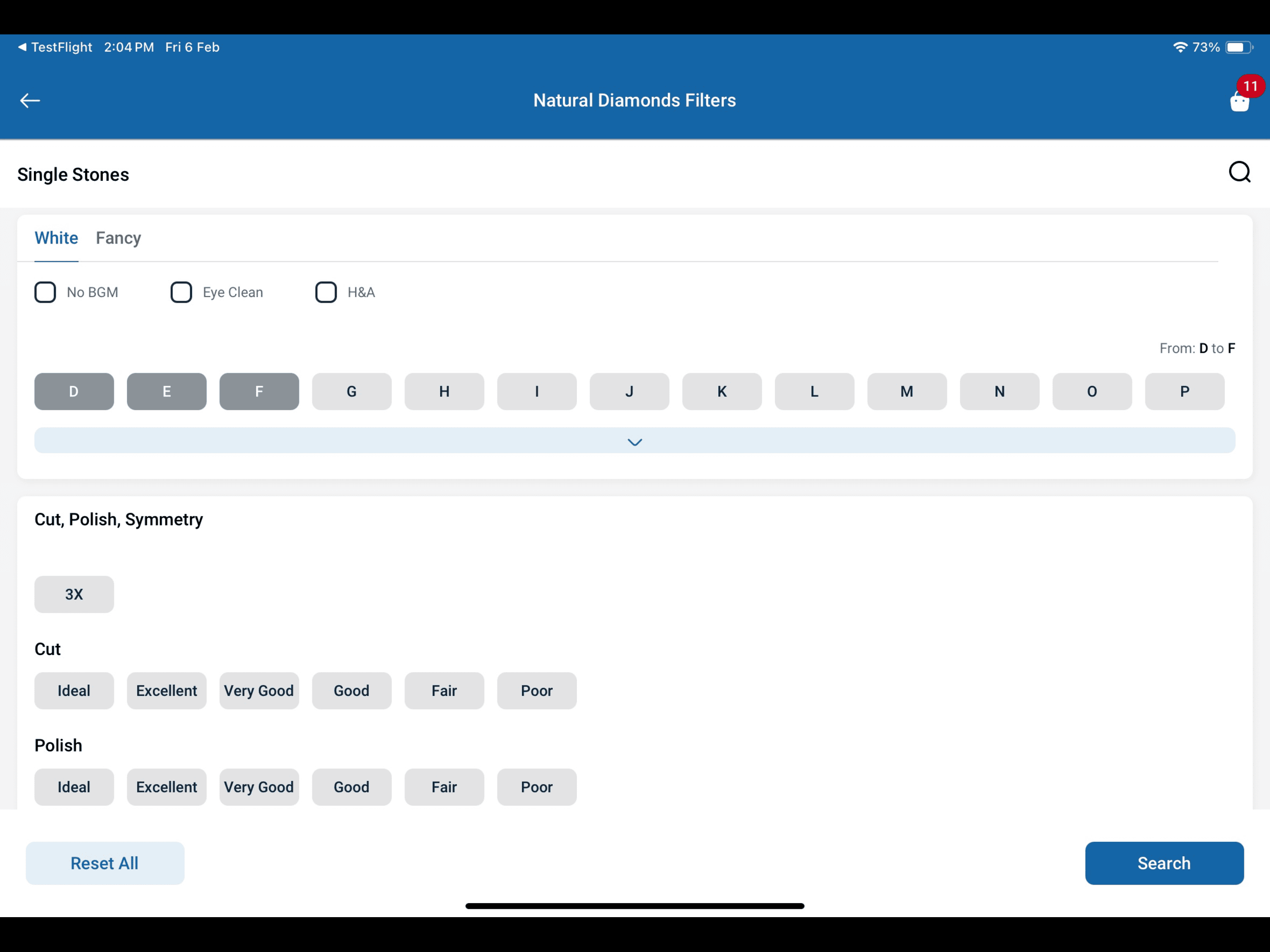Viewport: 1270px width, 952px height.
Task: Pick Very Good under Polish
Action: pyautogui.click(x=259, y=787)
